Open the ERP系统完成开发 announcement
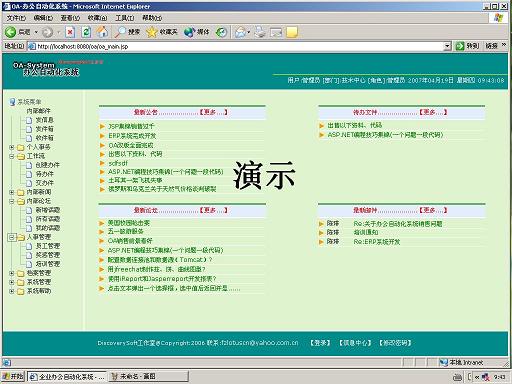This screenshot has height=384, width=512. tap(132, 136)
